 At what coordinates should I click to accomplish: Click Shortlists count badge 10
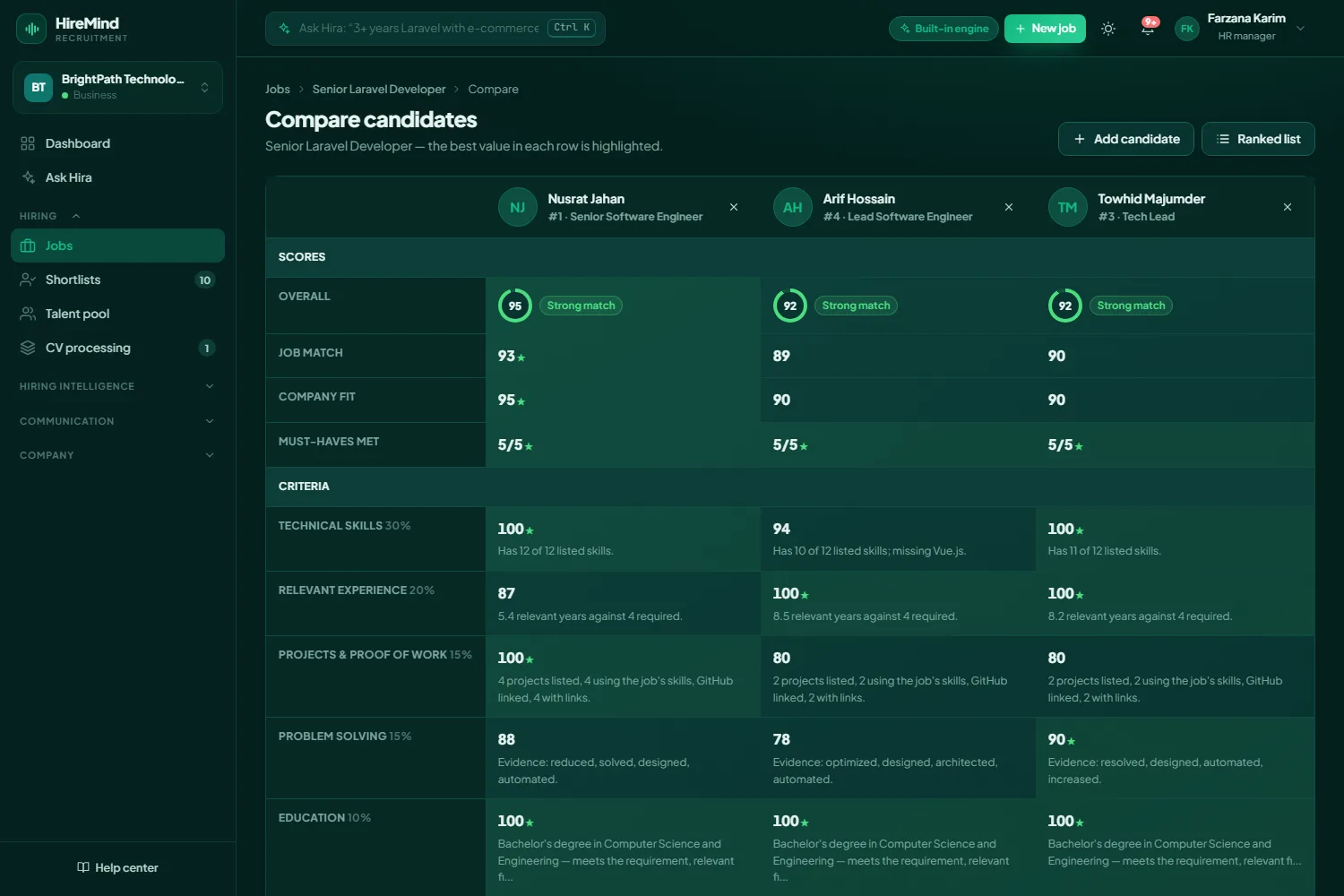point(205,280)
